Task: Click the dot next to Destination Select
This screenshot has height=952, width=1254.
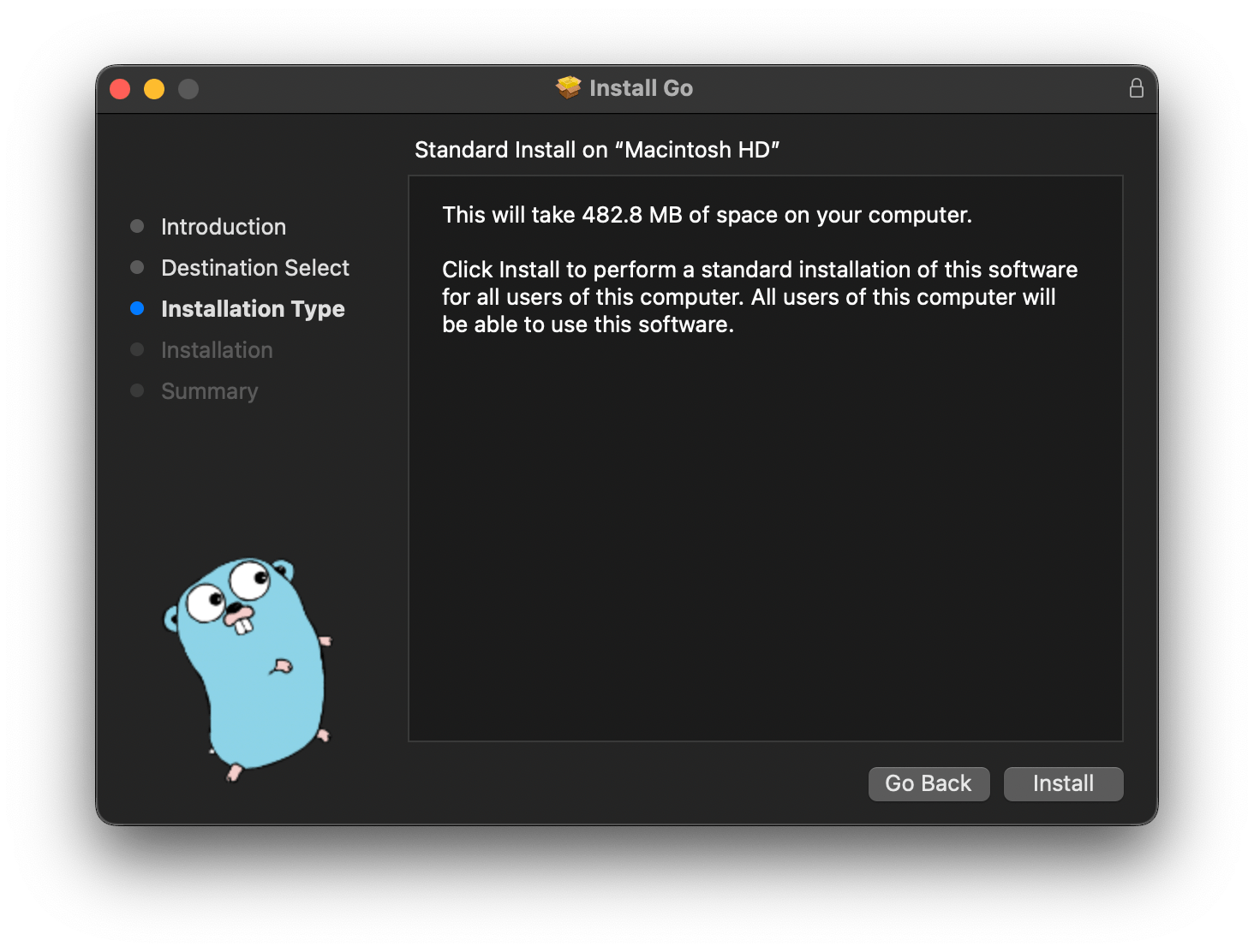Action: point(138,267)
